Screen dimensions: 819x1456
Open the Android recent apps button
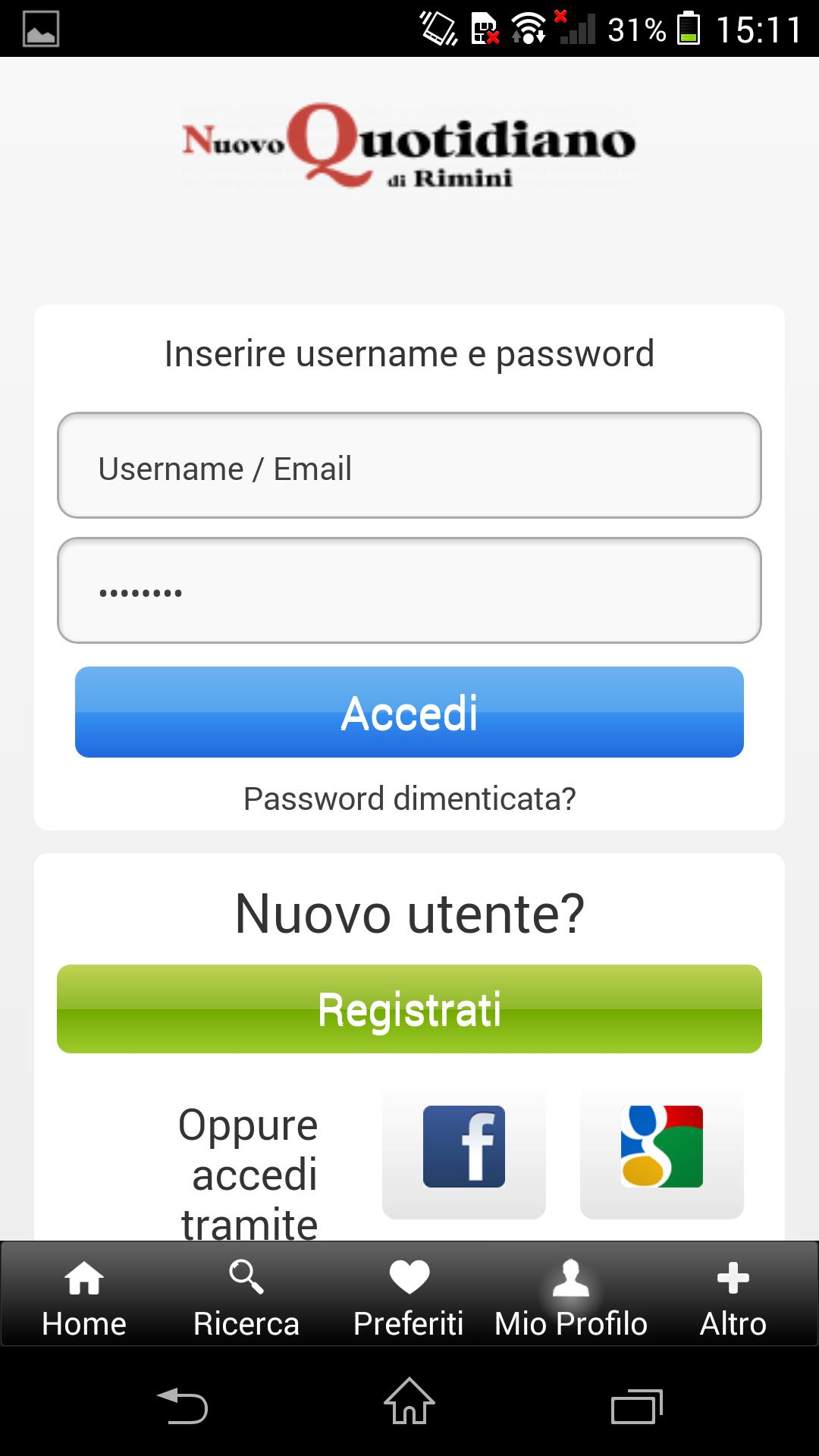pyautogui.click(x=636, y=1405)
